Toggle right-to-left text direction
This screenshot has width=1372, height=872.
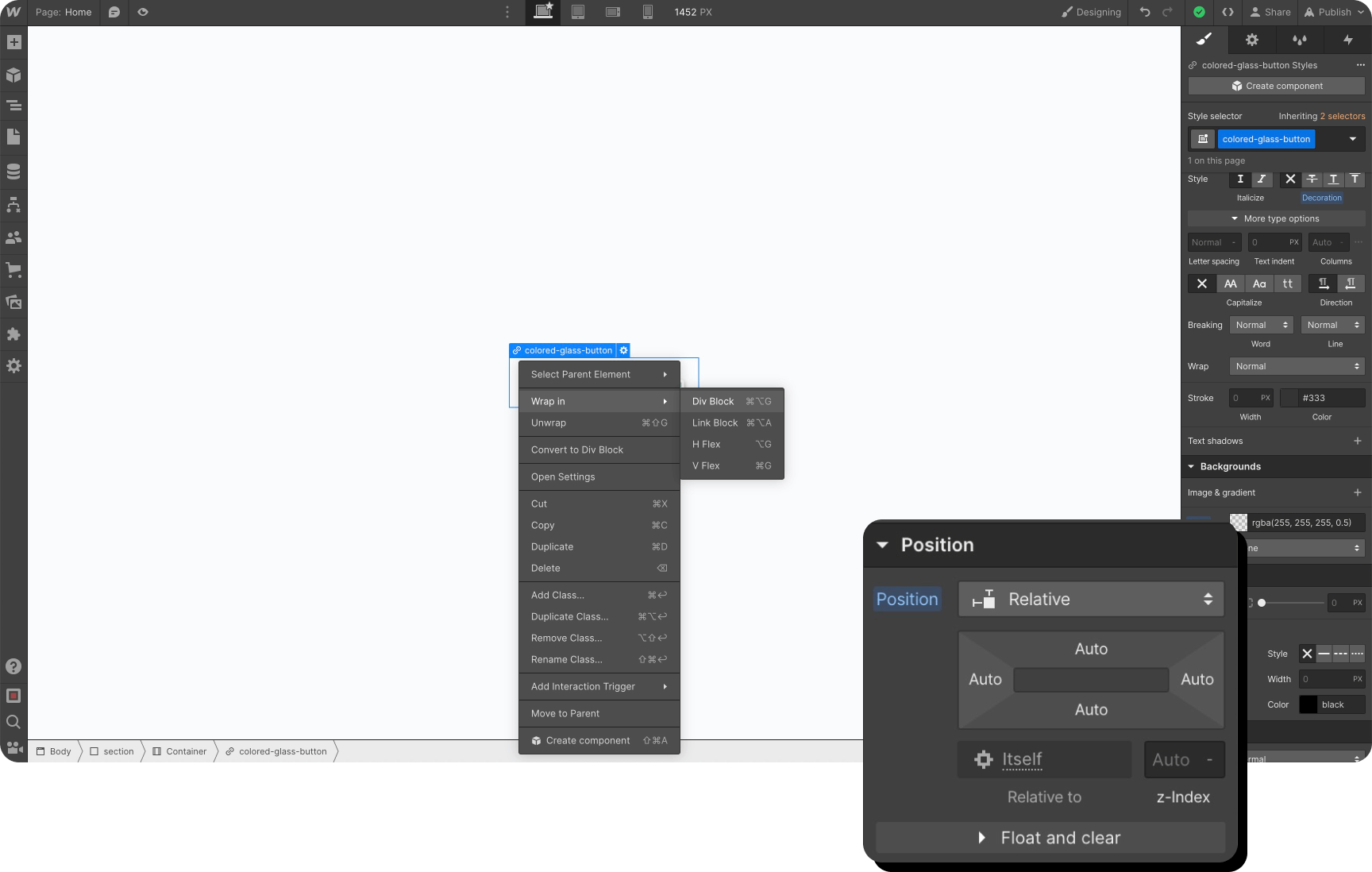(1351, 284)
